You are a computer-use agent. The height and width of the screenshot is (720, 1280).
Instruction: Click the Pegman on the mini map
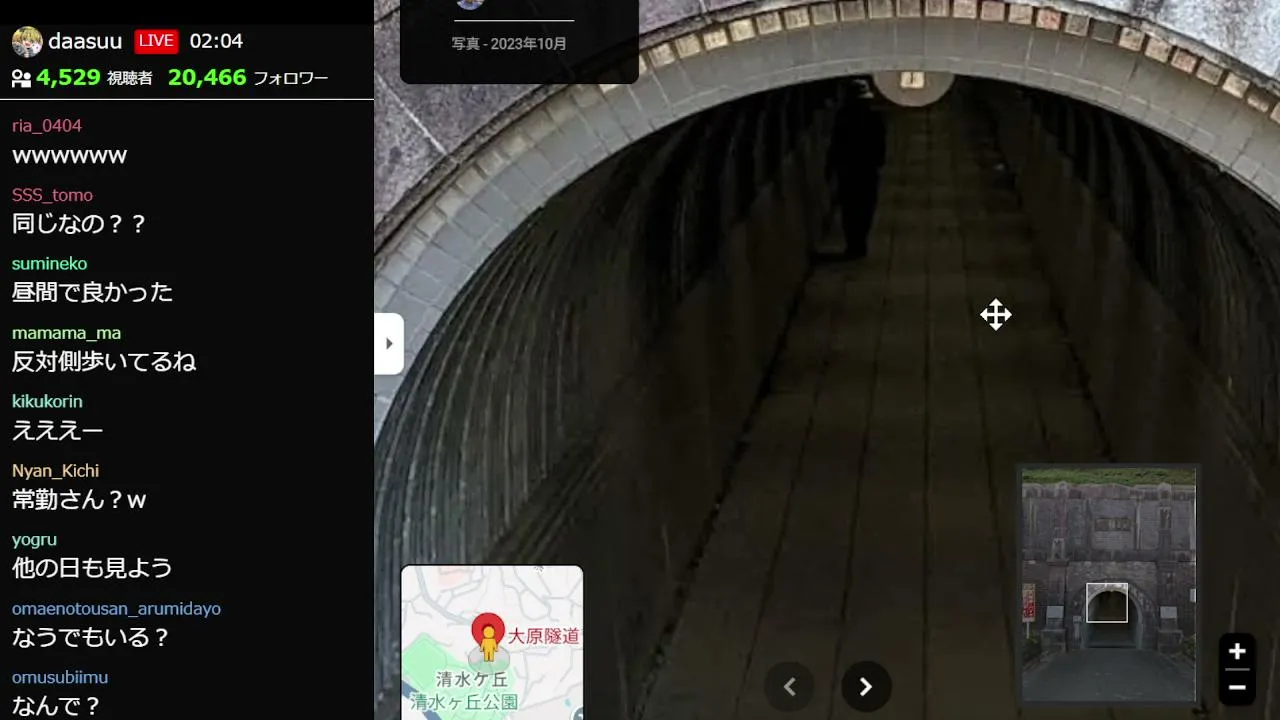pos(488,641)
